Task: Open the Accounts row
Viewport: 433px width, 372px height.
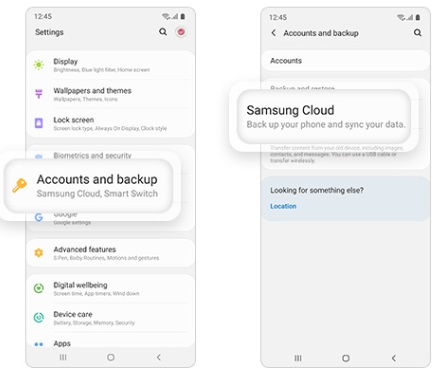Action: pyautogui.click(x=346, y=61)
